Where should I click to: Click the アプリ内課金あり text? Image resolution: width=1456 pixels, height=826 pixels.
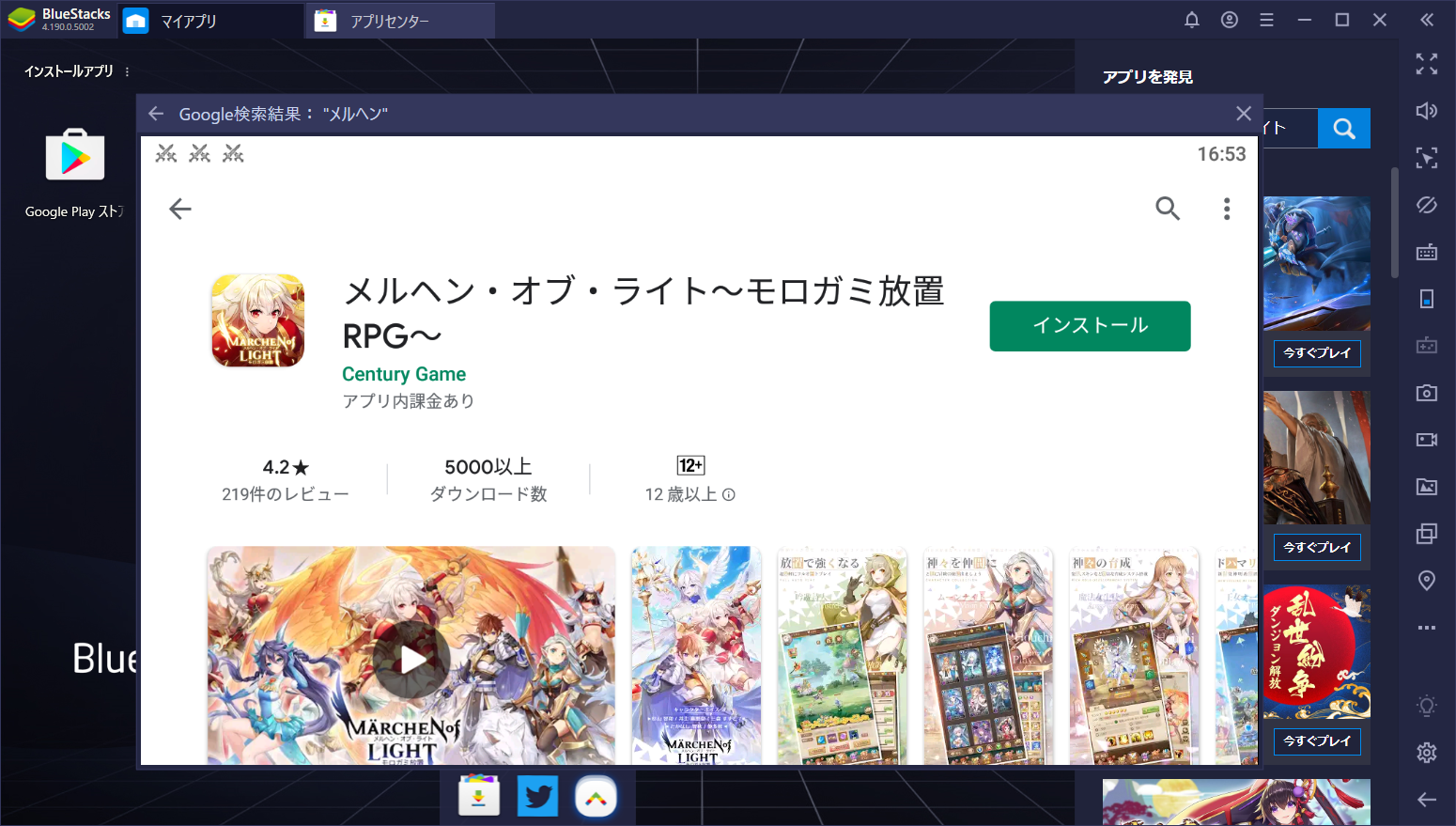(x=409, y=401)
